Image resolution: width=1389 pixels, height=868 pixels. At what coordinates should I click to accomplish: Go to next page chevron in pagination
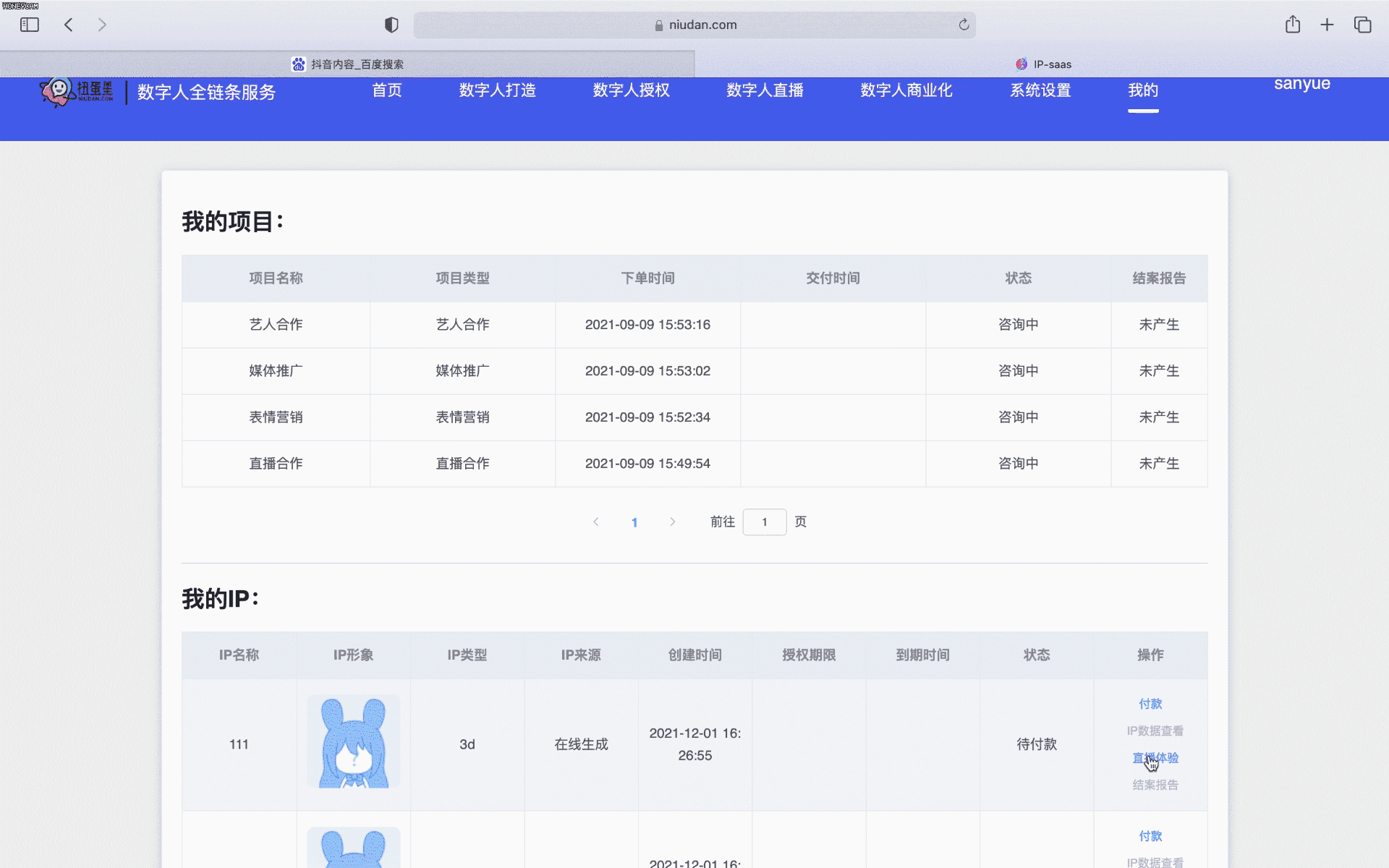(673, 522)
